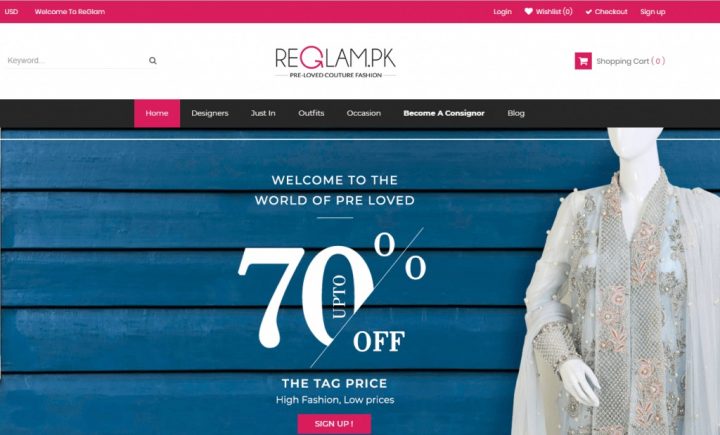
Task: Click the SIGN UP! banner button
Action: pyautogui.click(x=334, y=424)
